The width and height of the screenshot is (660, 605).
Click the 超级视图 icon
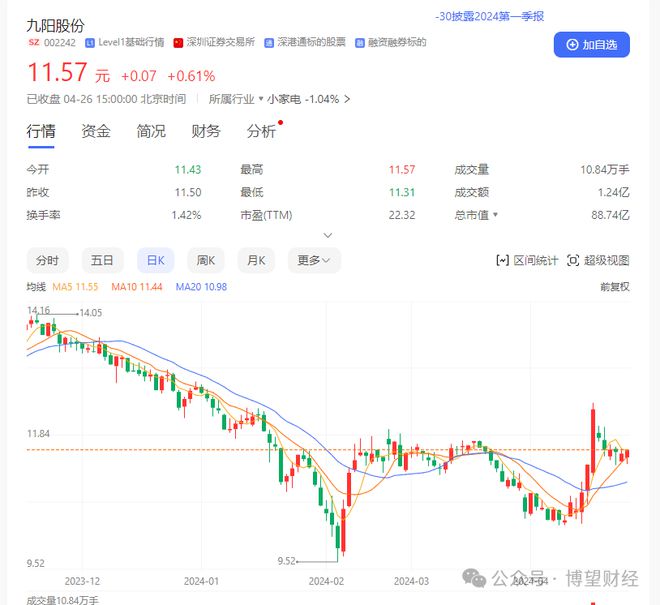(x=573, y=261)
